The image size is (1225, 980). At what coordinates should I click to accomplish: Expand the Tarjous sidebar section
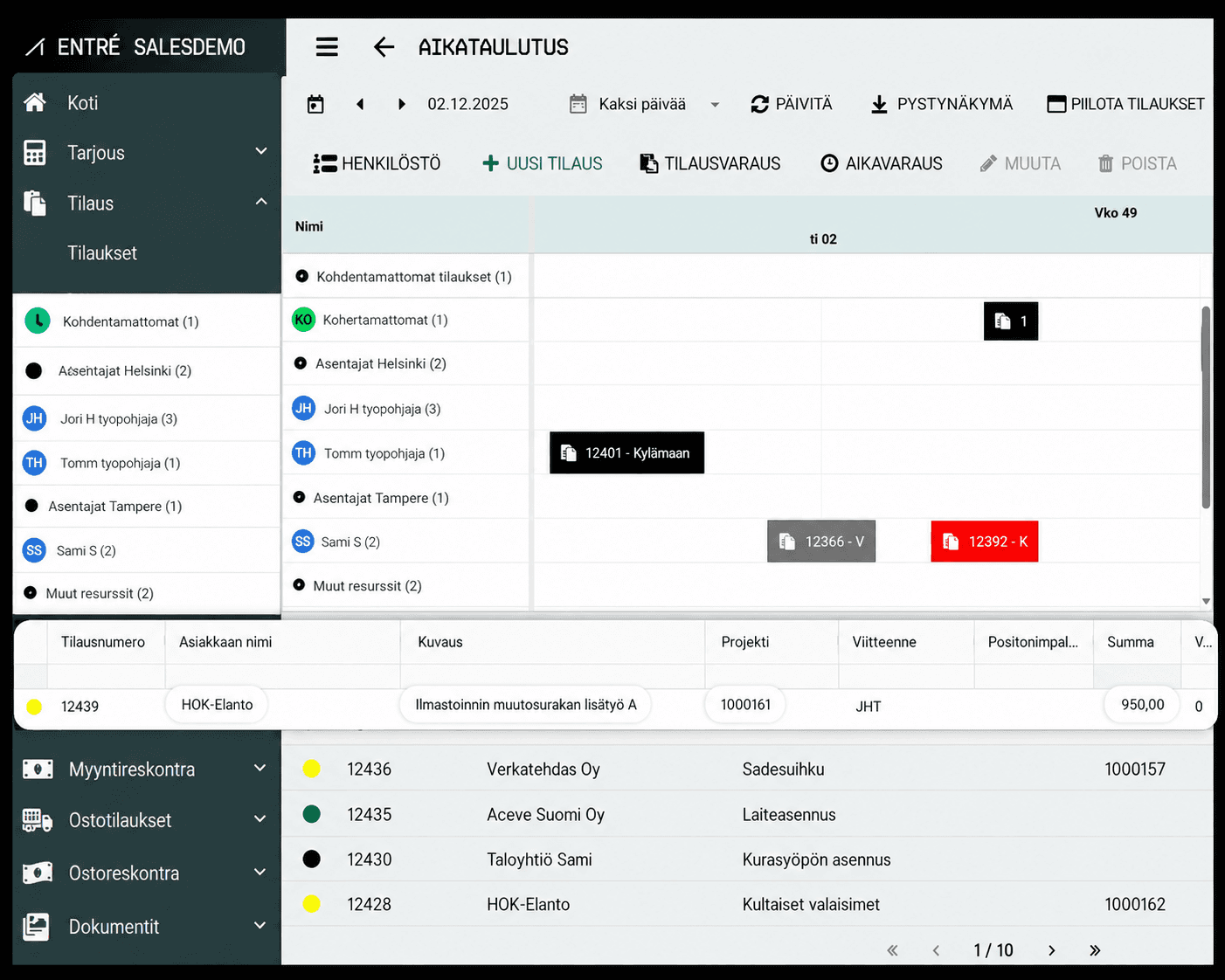147,153
